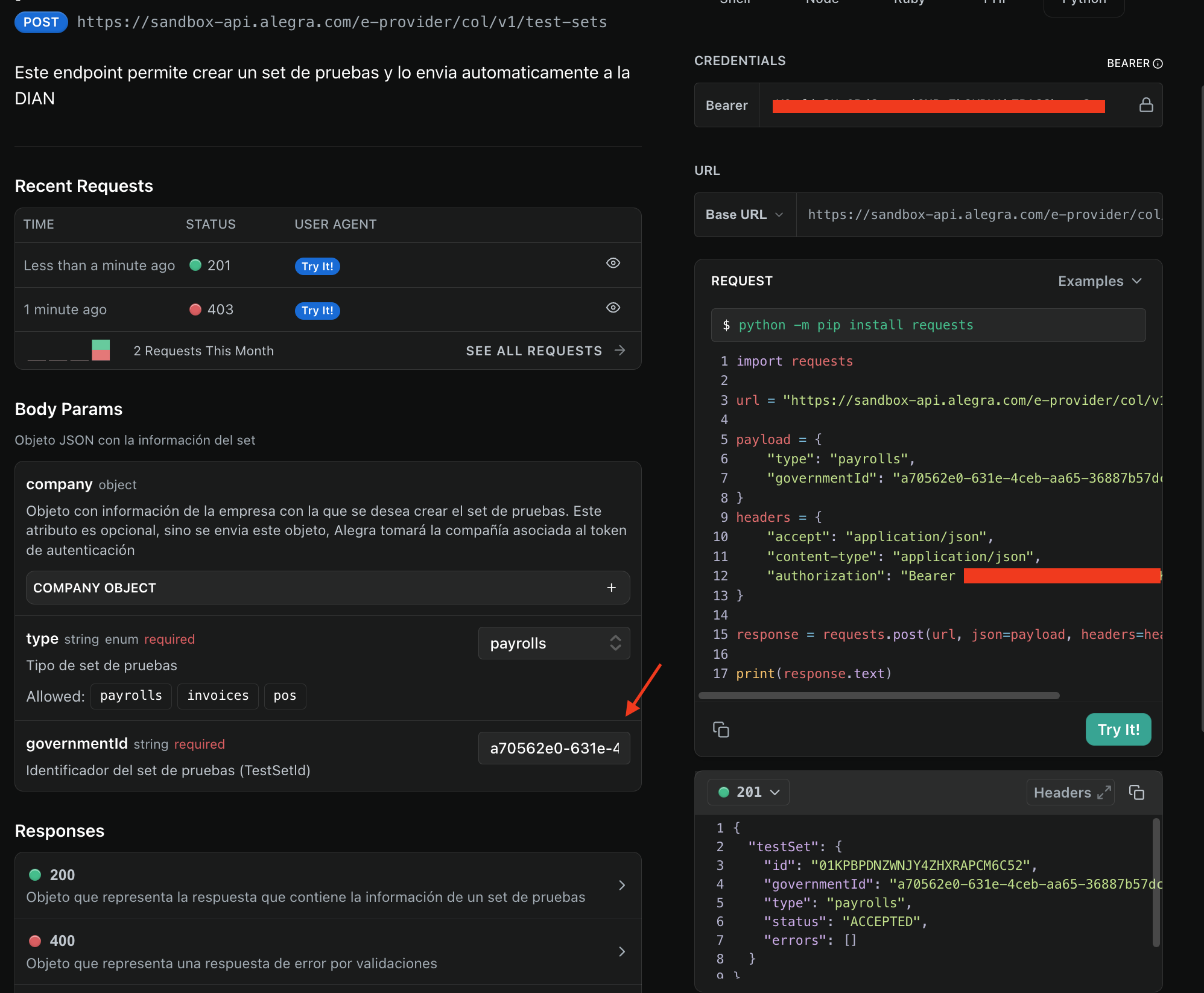Viewport: 1204px width, 993px height.
Task: Open the type payrolls select box
Action: point(554,643)
